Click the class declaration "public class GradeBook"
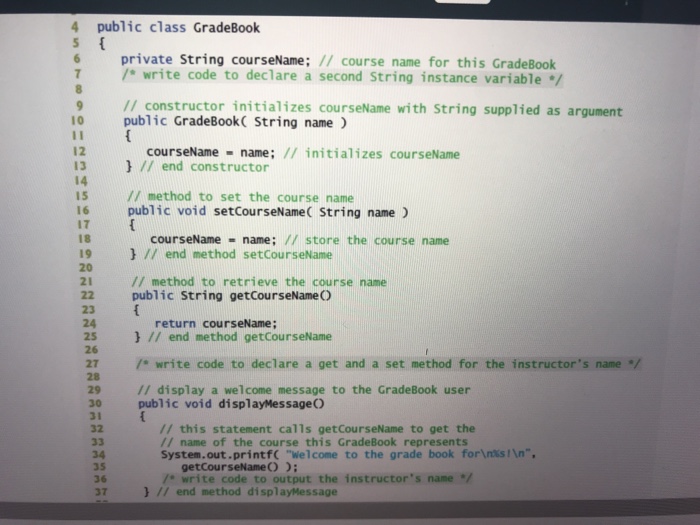The height and width of the screenshot is (525, 700). (x=178, y=28)
